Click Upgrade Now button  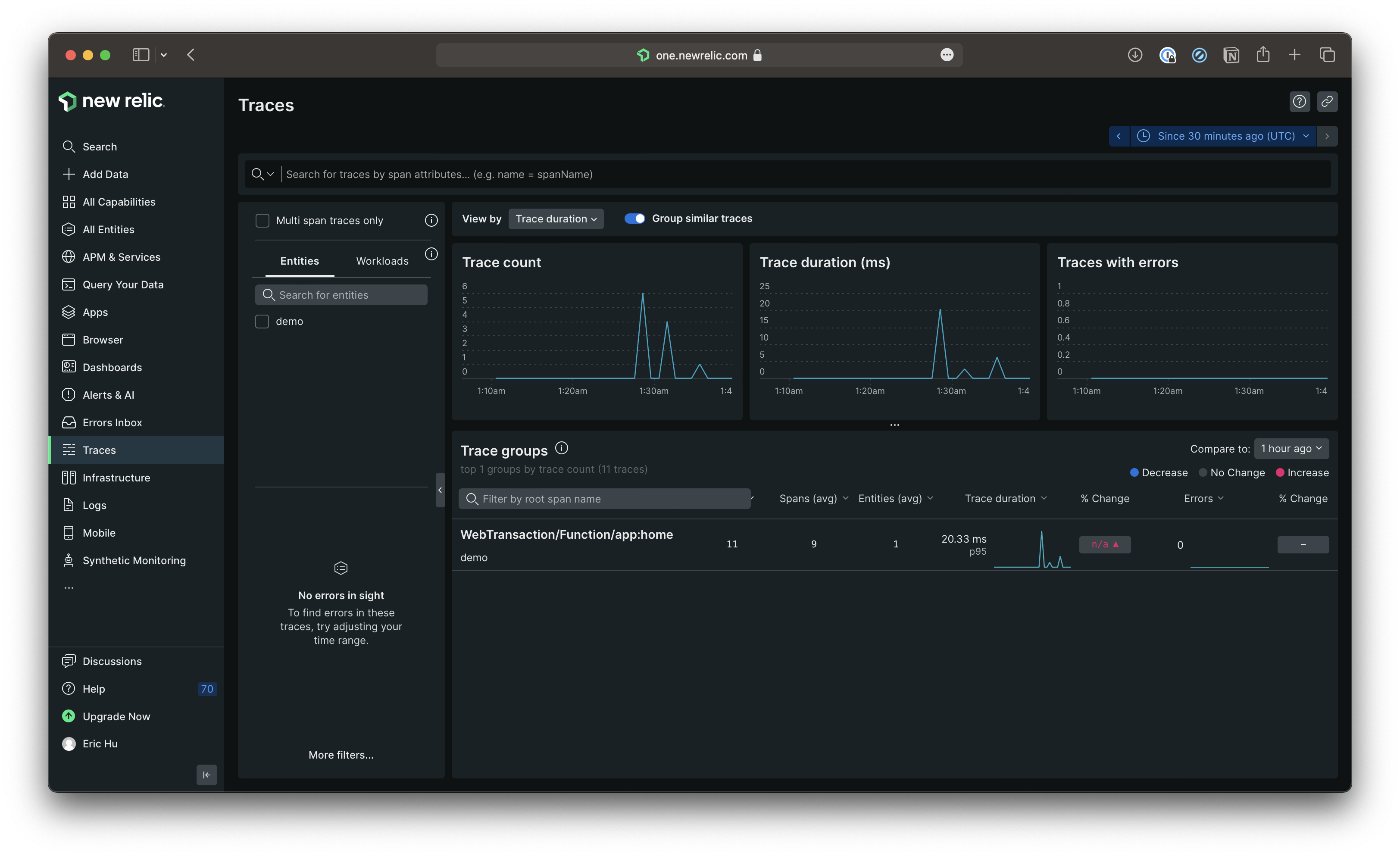click(x=116, y=716)
